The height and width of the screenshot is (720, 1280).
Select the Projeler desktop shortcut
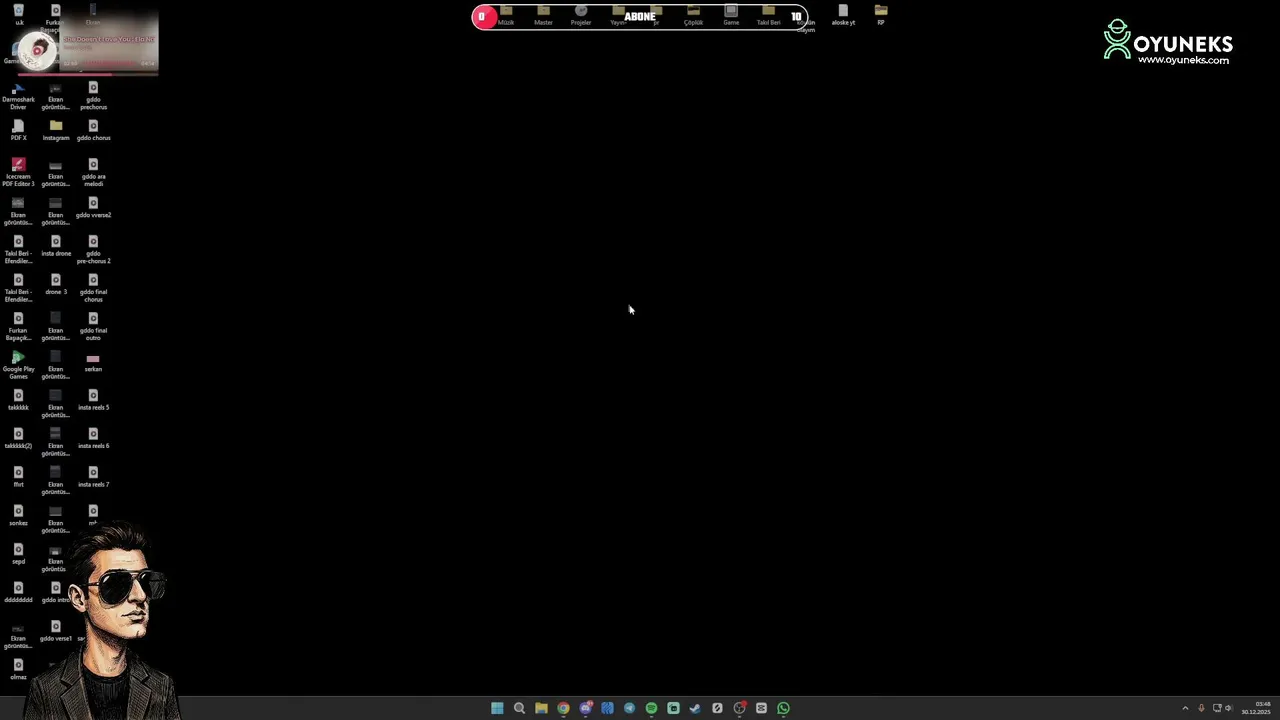pyautogui.click(x=581, y=15)
